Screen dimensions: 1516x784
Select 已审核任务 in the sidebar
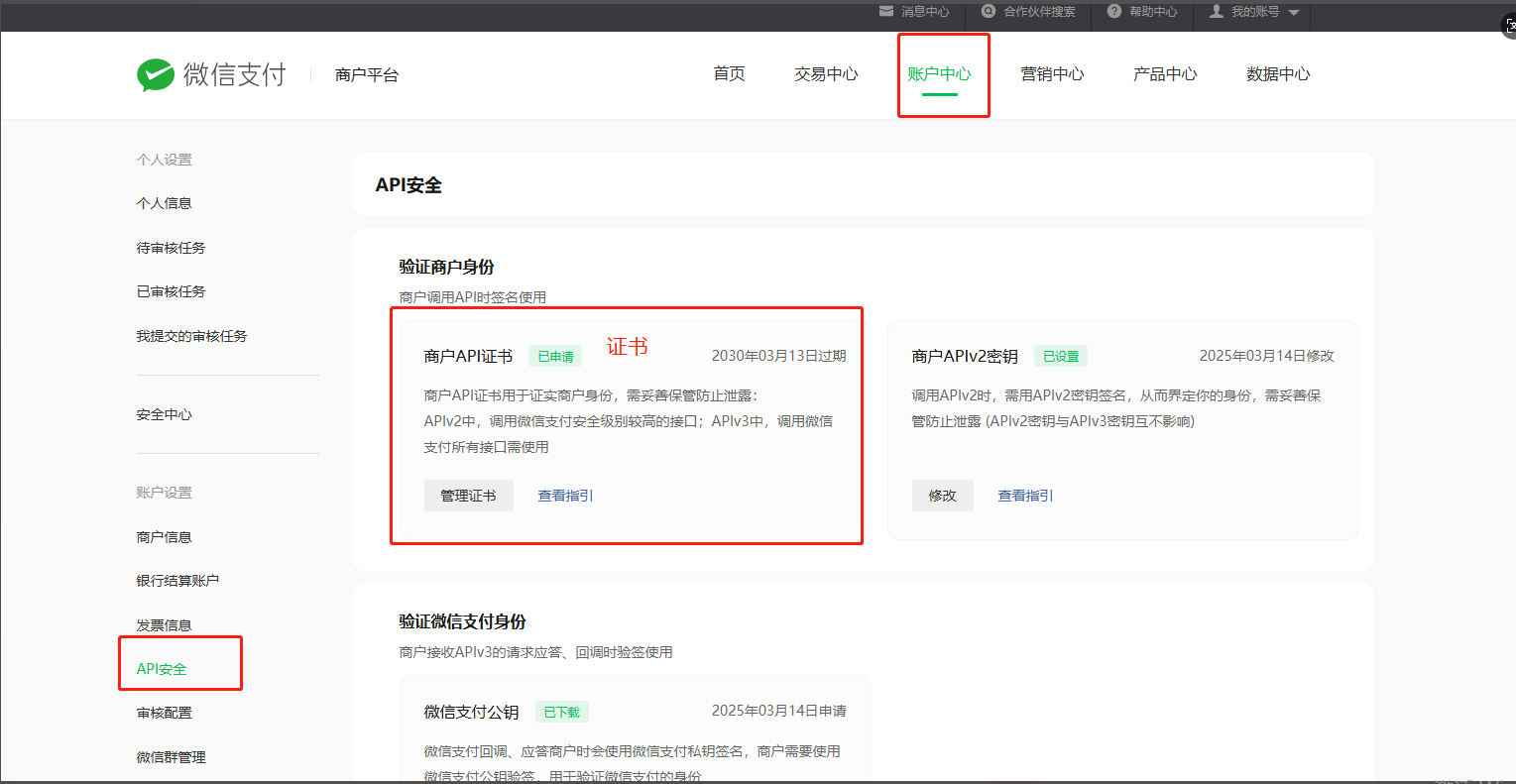coord(171,291)
